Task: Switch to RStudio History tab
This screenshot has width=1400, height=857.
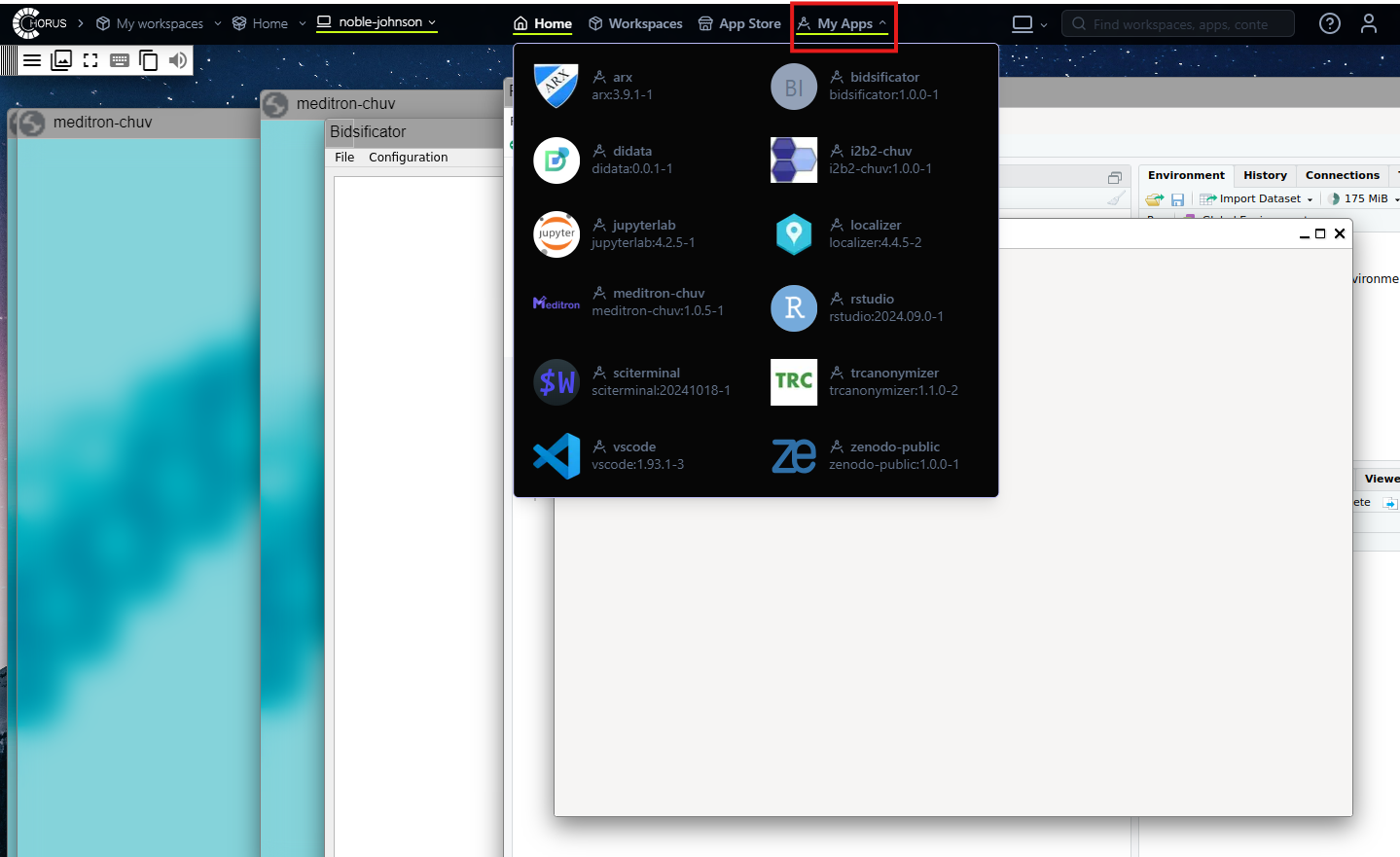Action: coord(1265,175)
